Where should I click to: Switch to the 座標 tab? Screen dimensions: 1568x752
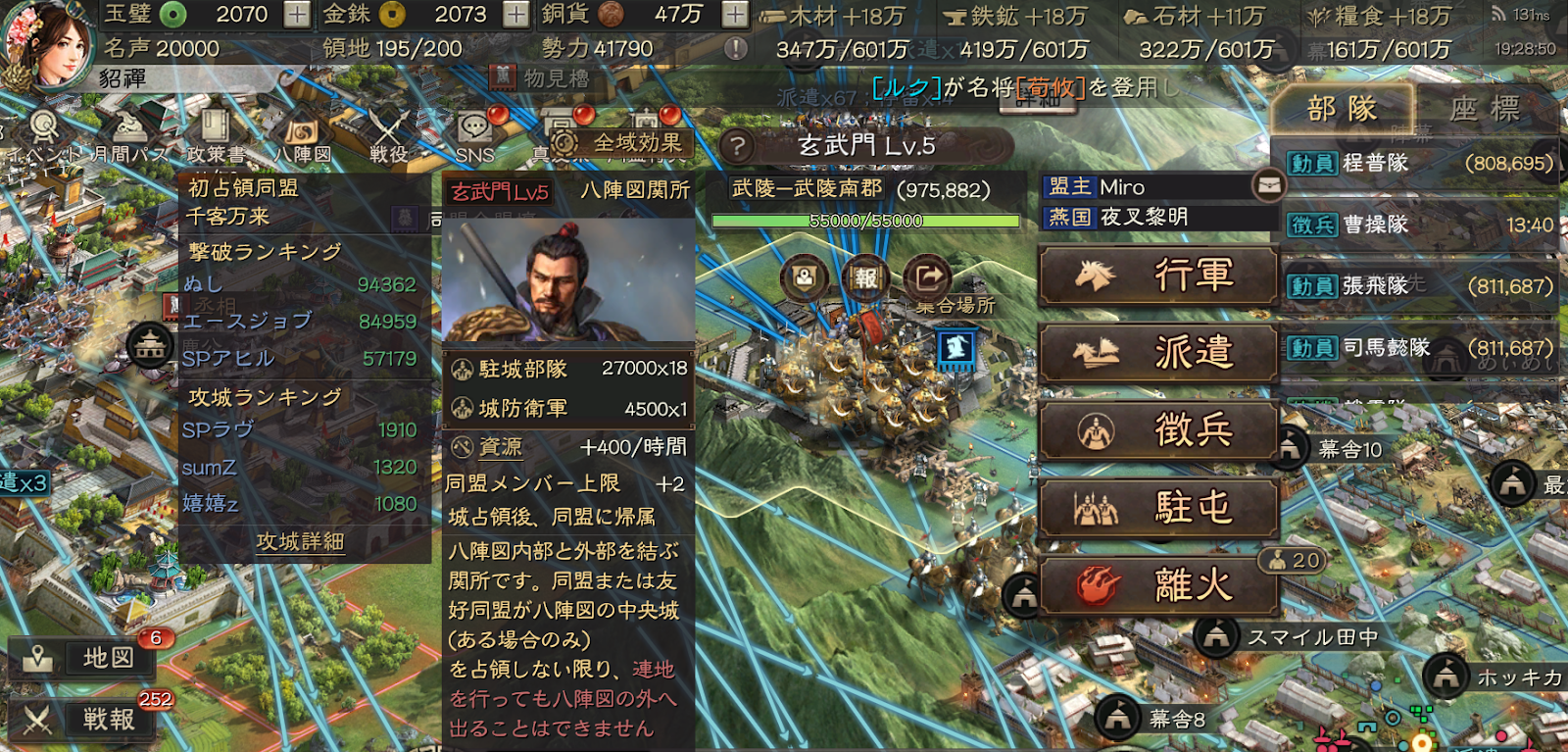point(1486,108)
